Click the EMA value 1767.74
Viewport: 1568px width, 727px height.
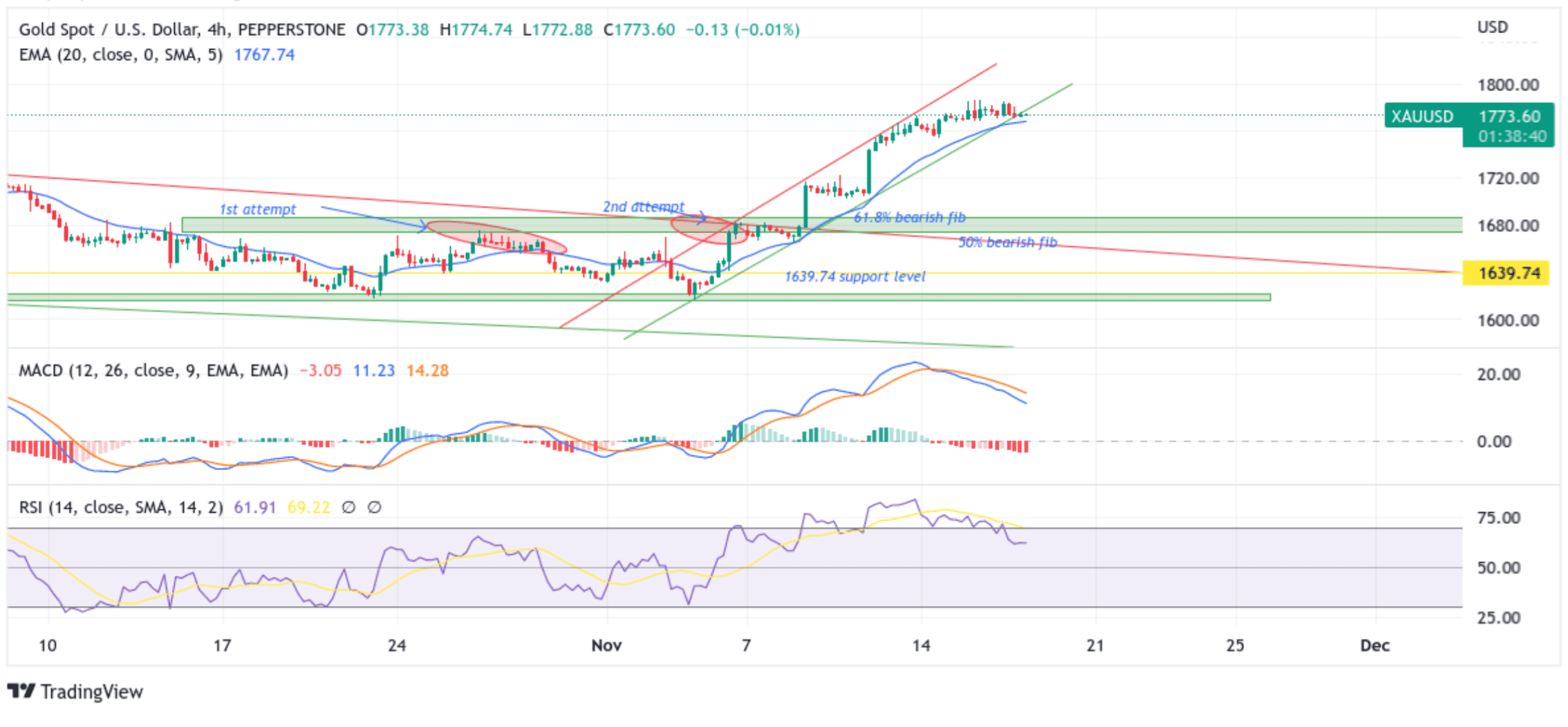[x=264, y=55]
